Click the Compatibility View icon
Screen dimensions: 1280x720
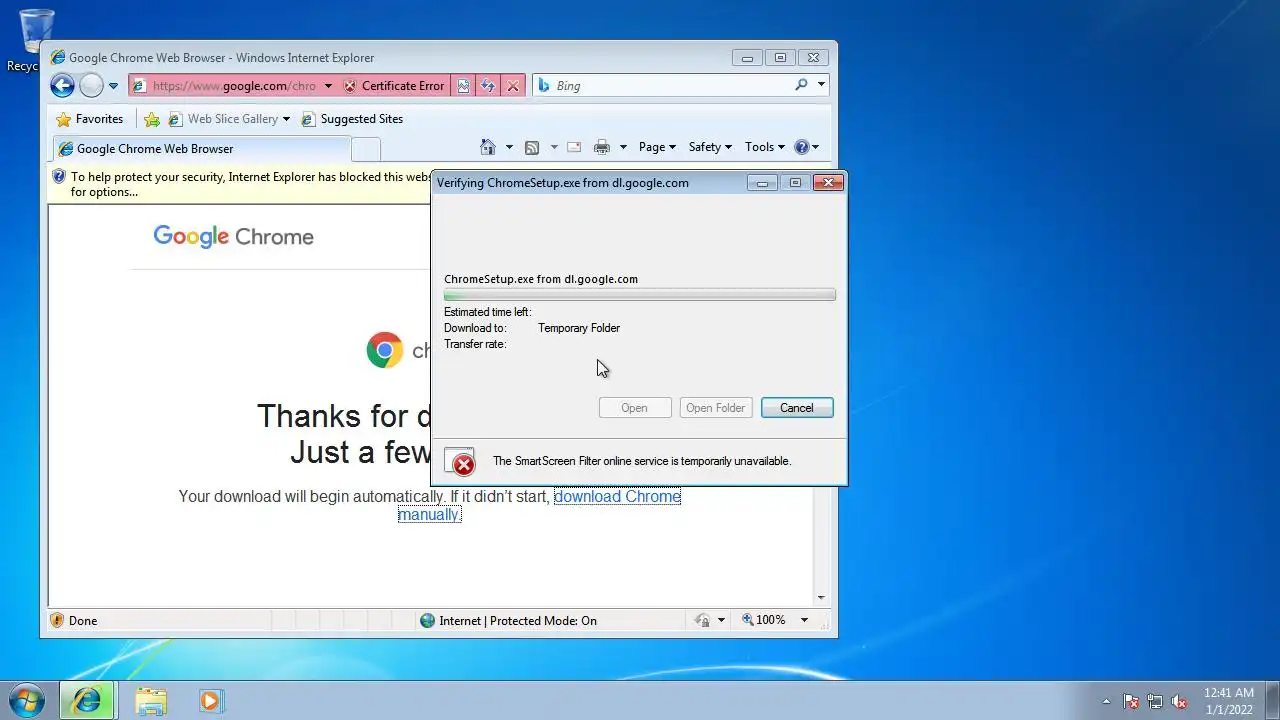(463, 86)
